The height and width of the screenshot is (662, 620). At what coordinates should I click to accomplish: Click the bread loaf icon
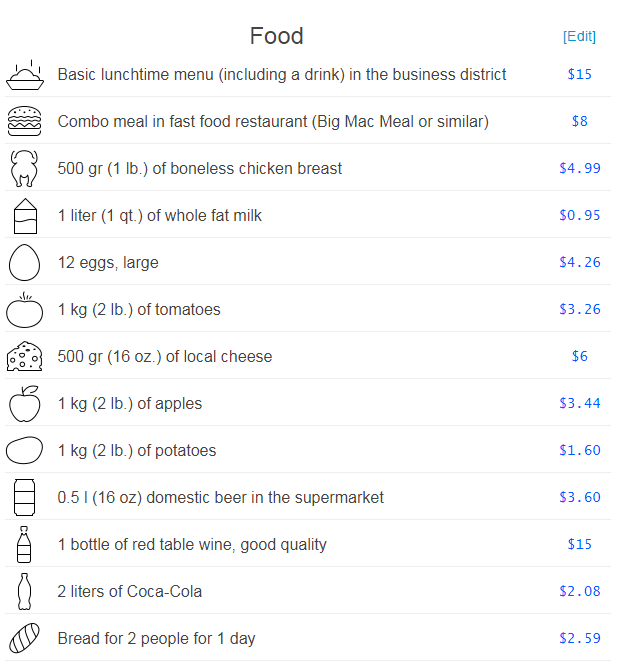tap(24, 638)
